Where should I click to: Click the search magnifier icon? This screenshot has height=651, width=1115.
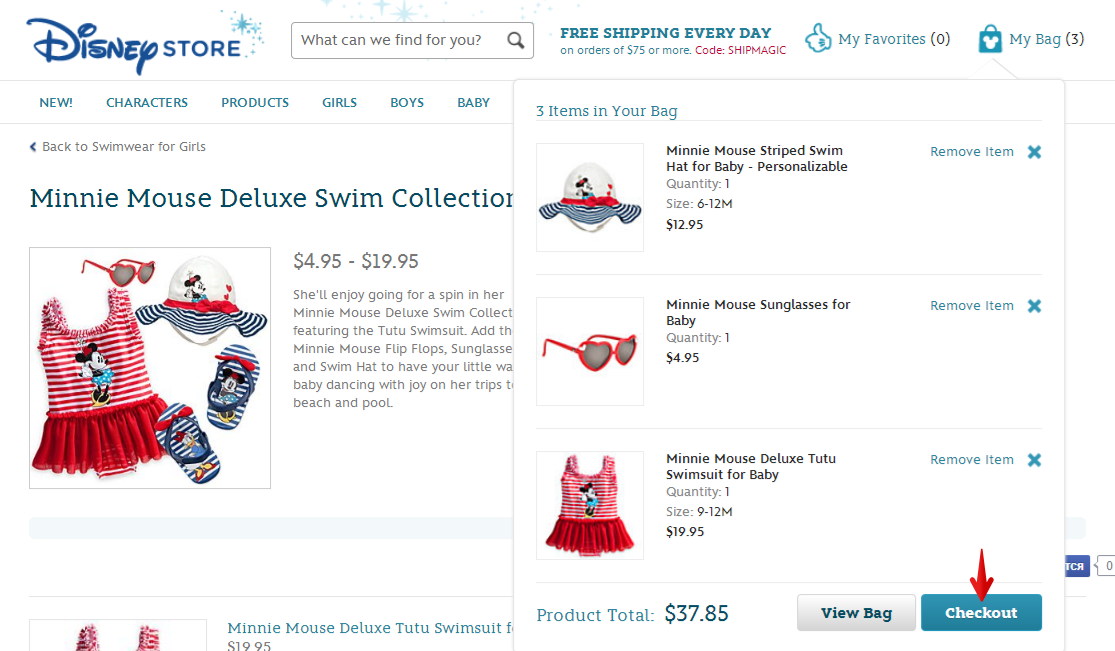click(x=515, y=41)
